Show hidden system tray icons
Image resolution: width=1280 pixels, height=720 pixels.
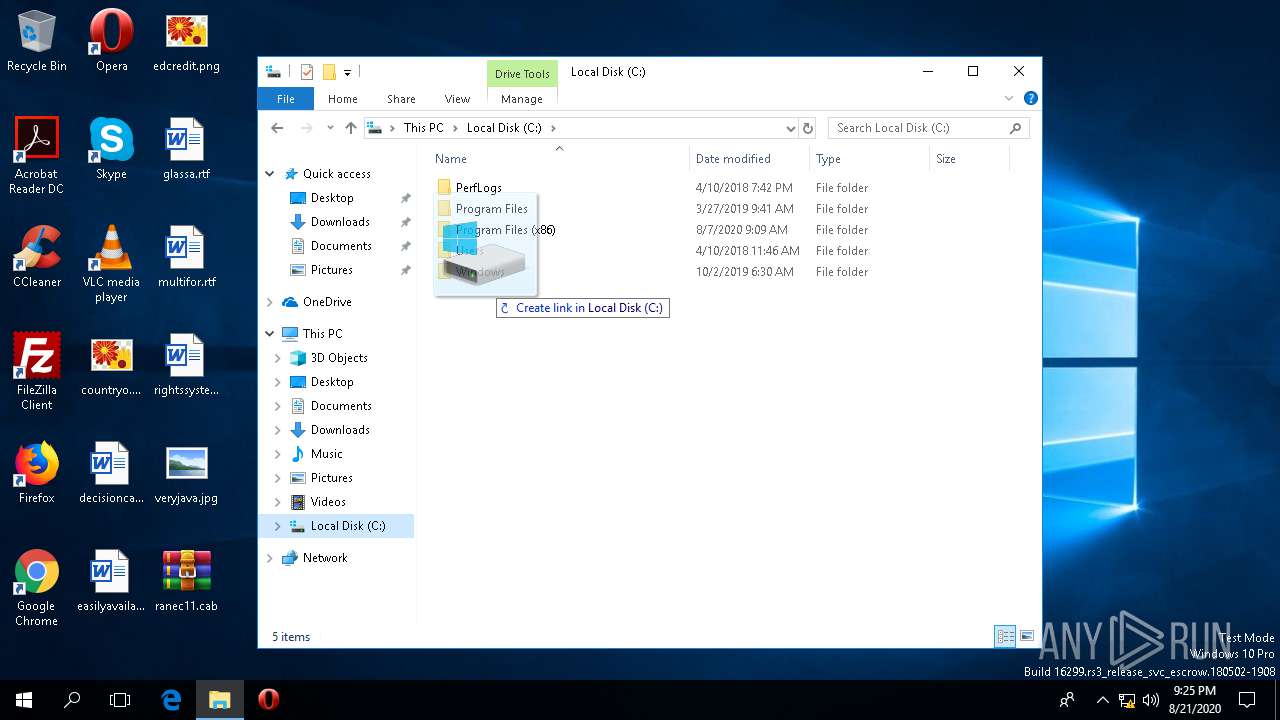pyautogui.click(x=1102, y=700)
